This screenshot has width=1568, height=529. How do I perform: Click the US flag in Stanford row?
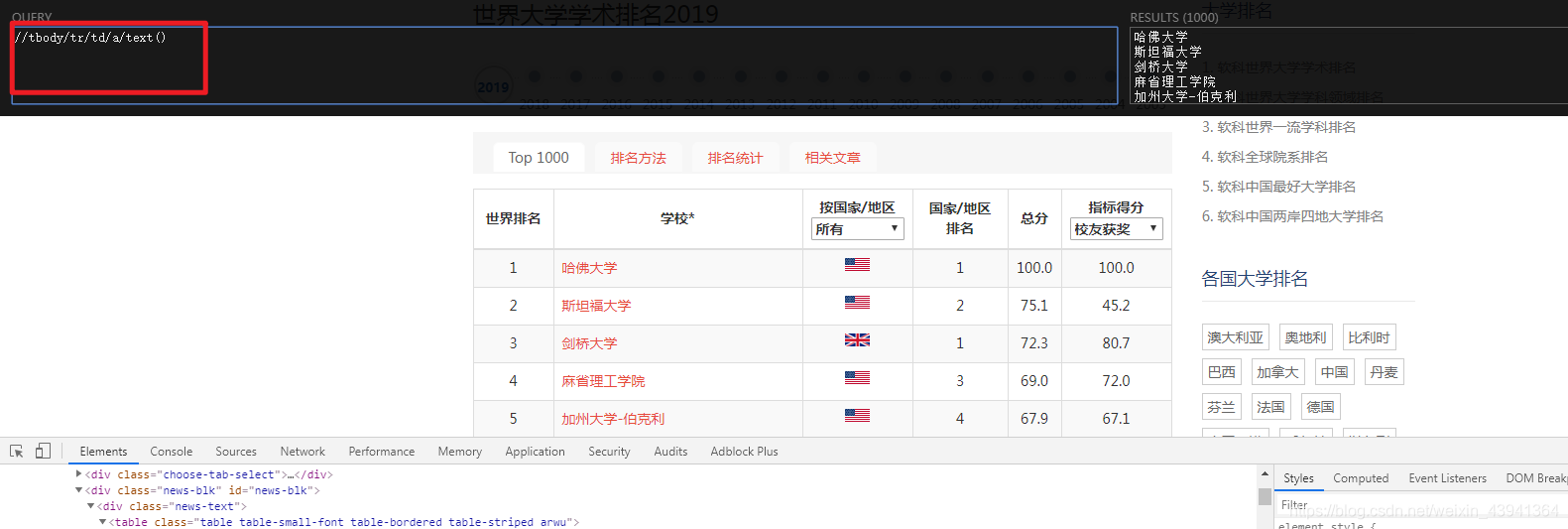(857, 302)
